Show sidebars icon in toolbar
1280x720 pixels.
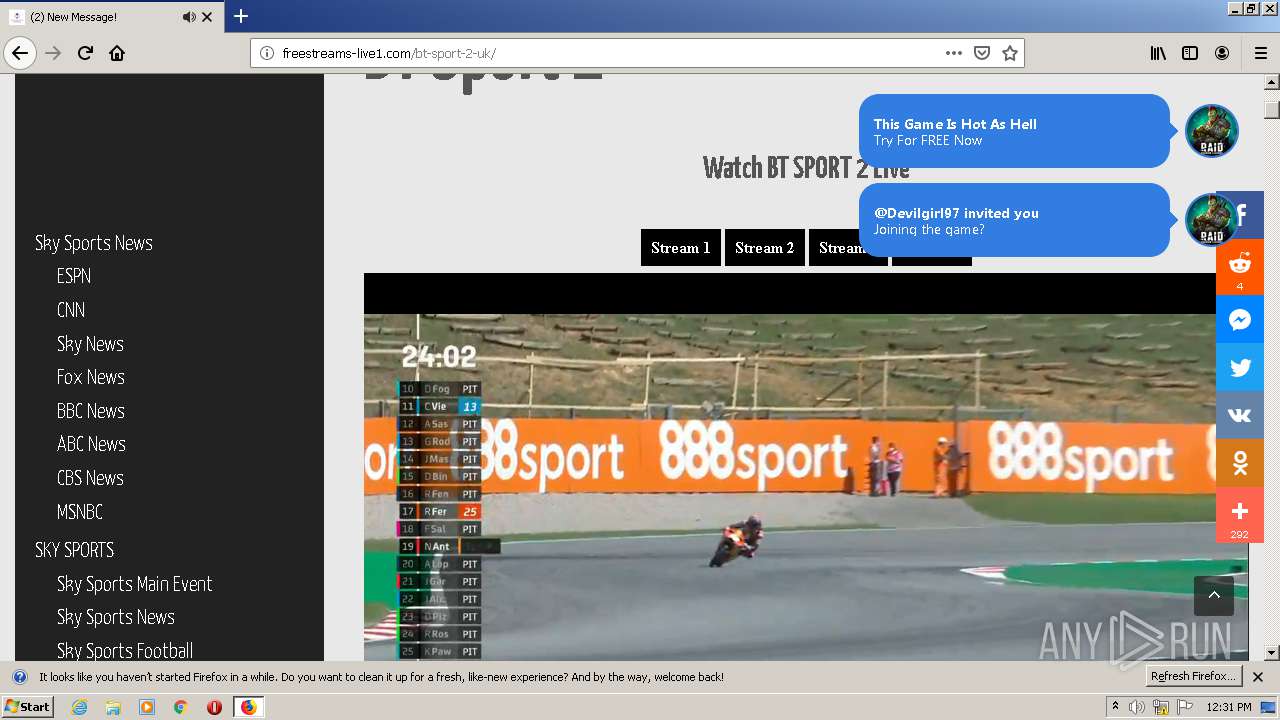coord(1190,53)
